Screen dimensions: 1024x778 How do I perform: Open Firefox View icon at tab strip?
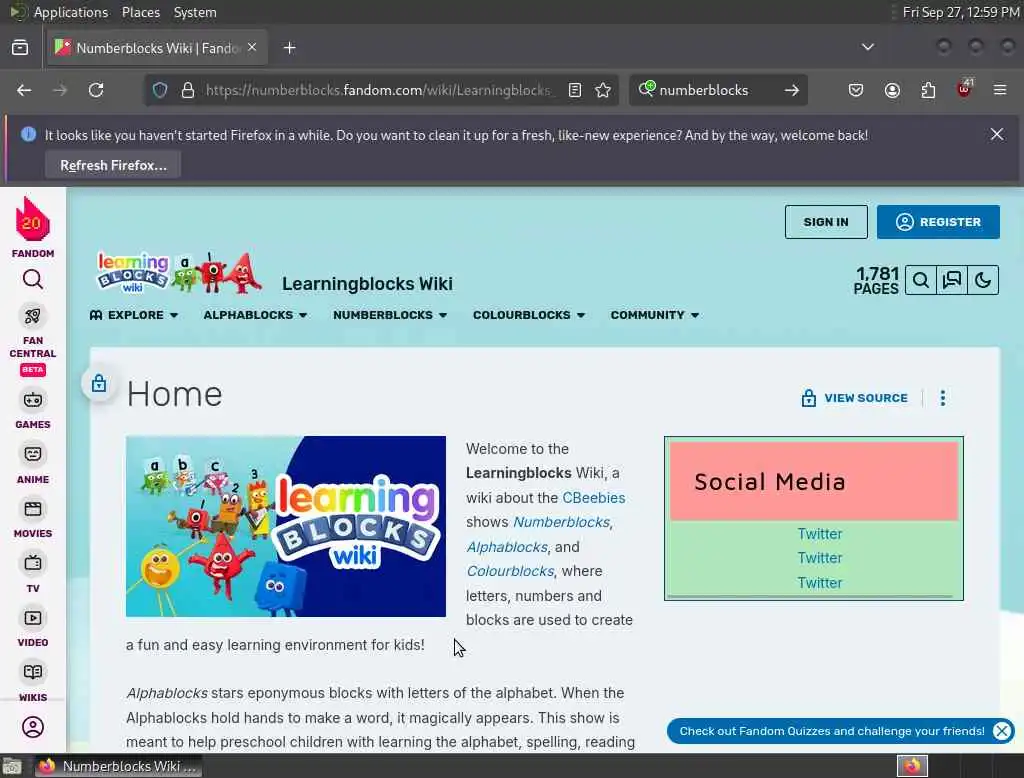pyautogui.click(x=20, y=48)
